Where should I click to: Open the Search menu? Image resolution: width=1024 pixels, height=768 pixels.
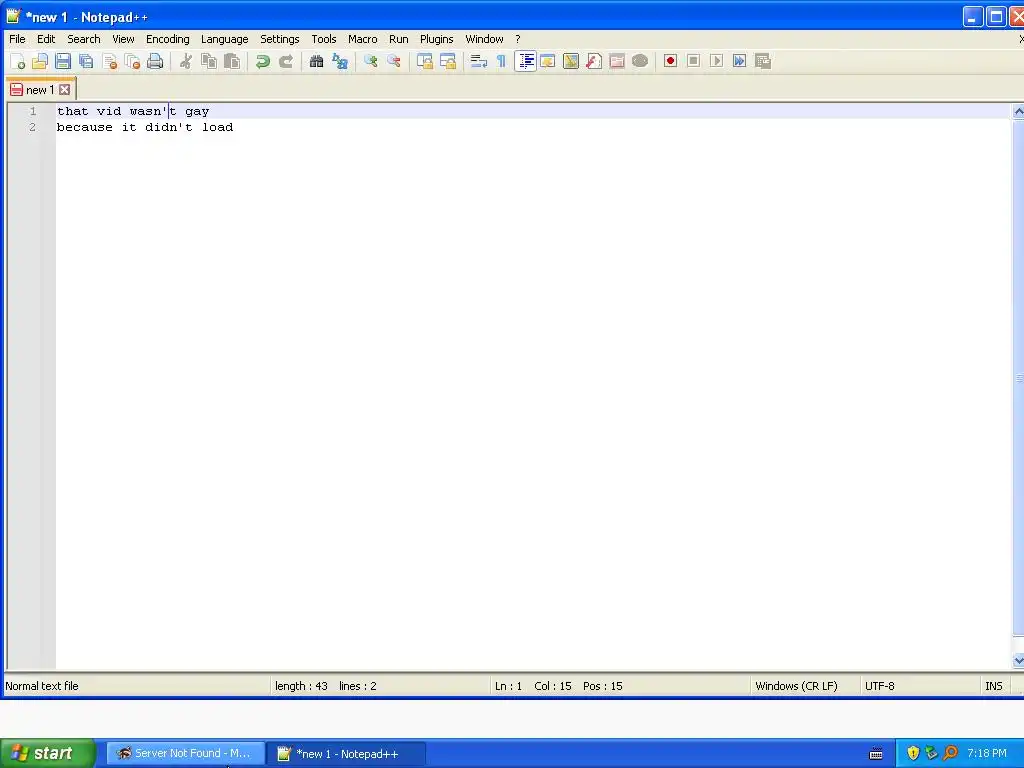(x=84, y=39)
